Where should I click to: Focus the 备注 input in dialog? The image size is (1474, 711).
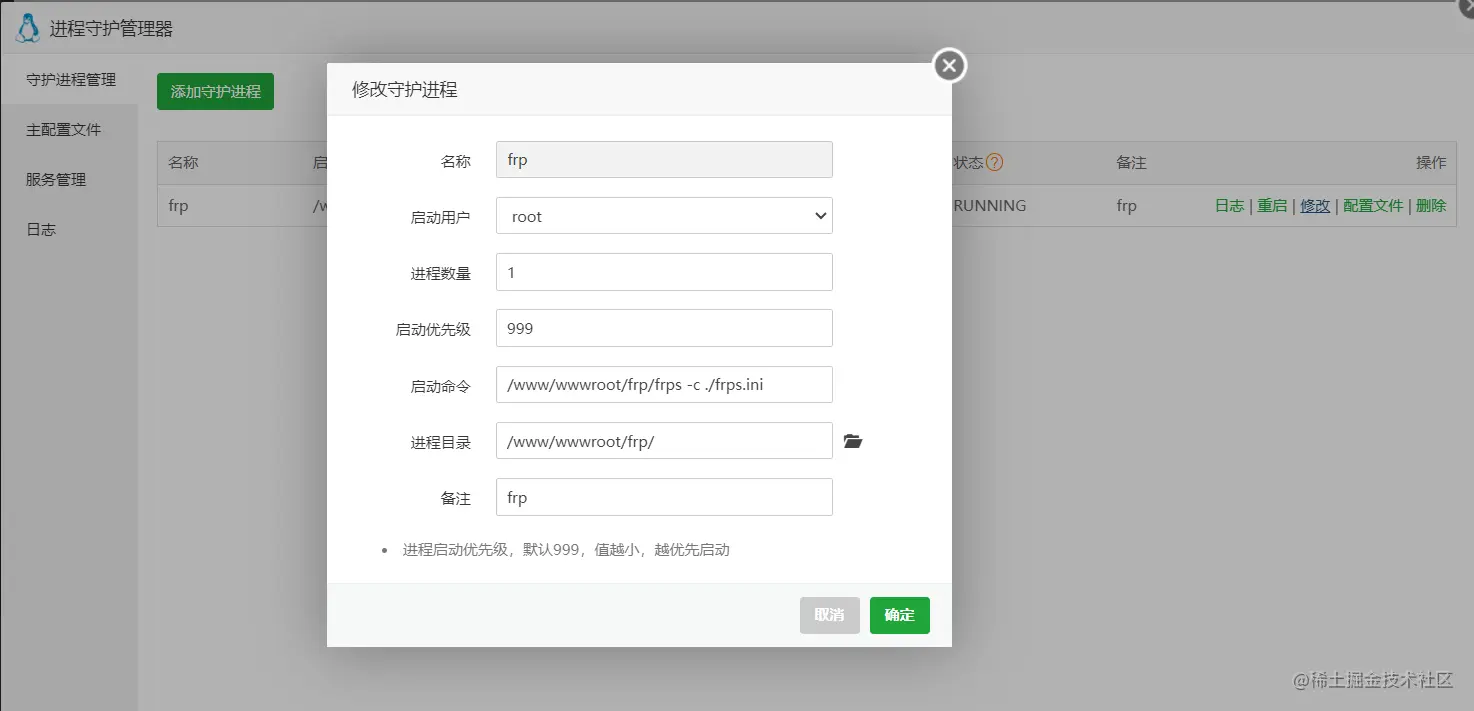tap(664, 497)
